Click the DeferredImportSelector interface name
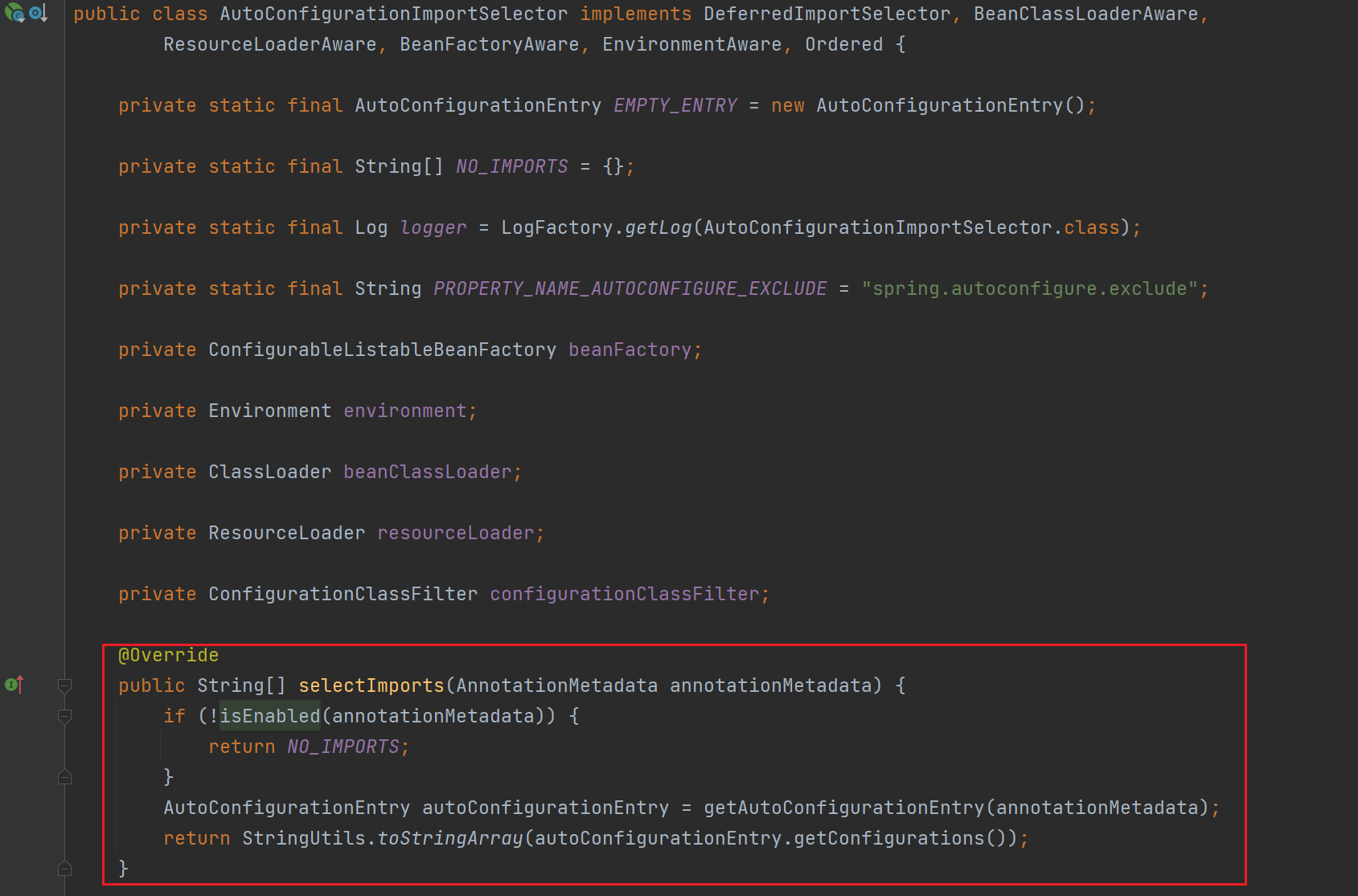 (x=827, y=14)
